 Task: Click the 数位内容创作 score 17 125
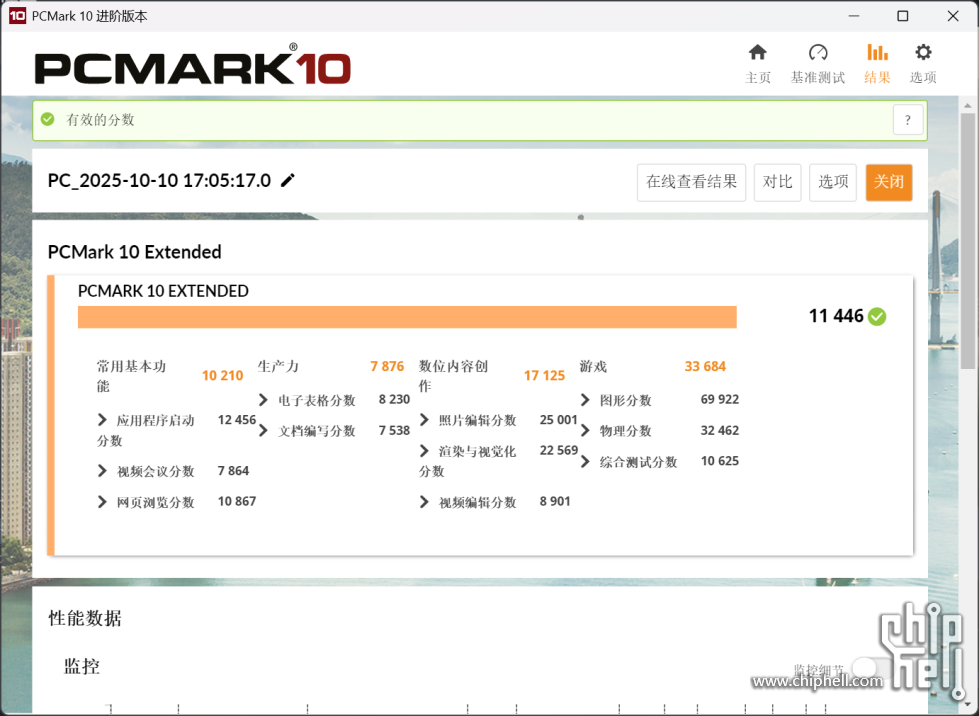tap(544, 376)
